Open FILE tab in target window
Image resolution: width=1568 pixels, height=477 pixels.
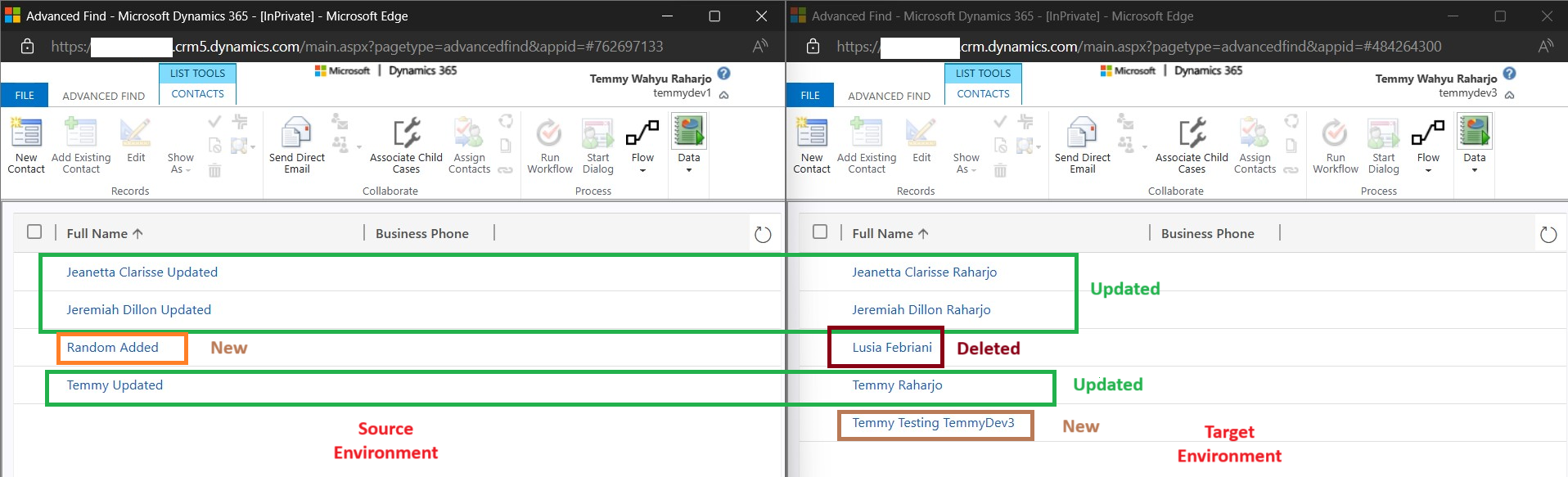[810, 95]
